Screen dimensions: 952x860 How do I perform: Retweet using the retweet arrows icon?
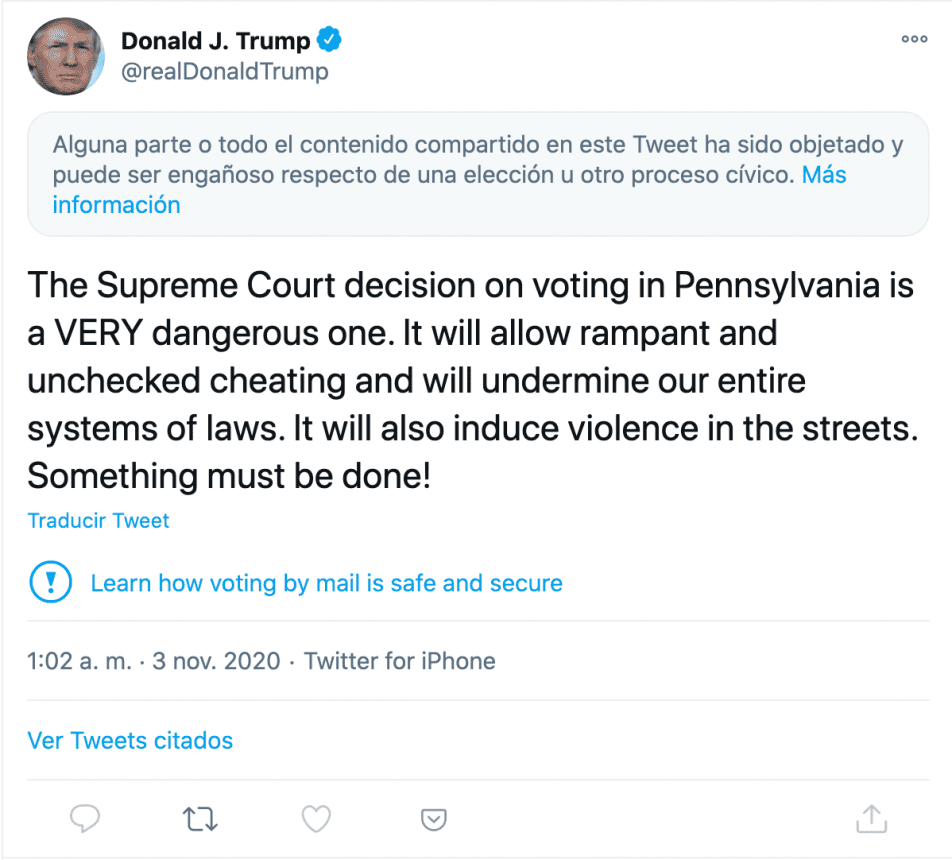click(200, 820)
